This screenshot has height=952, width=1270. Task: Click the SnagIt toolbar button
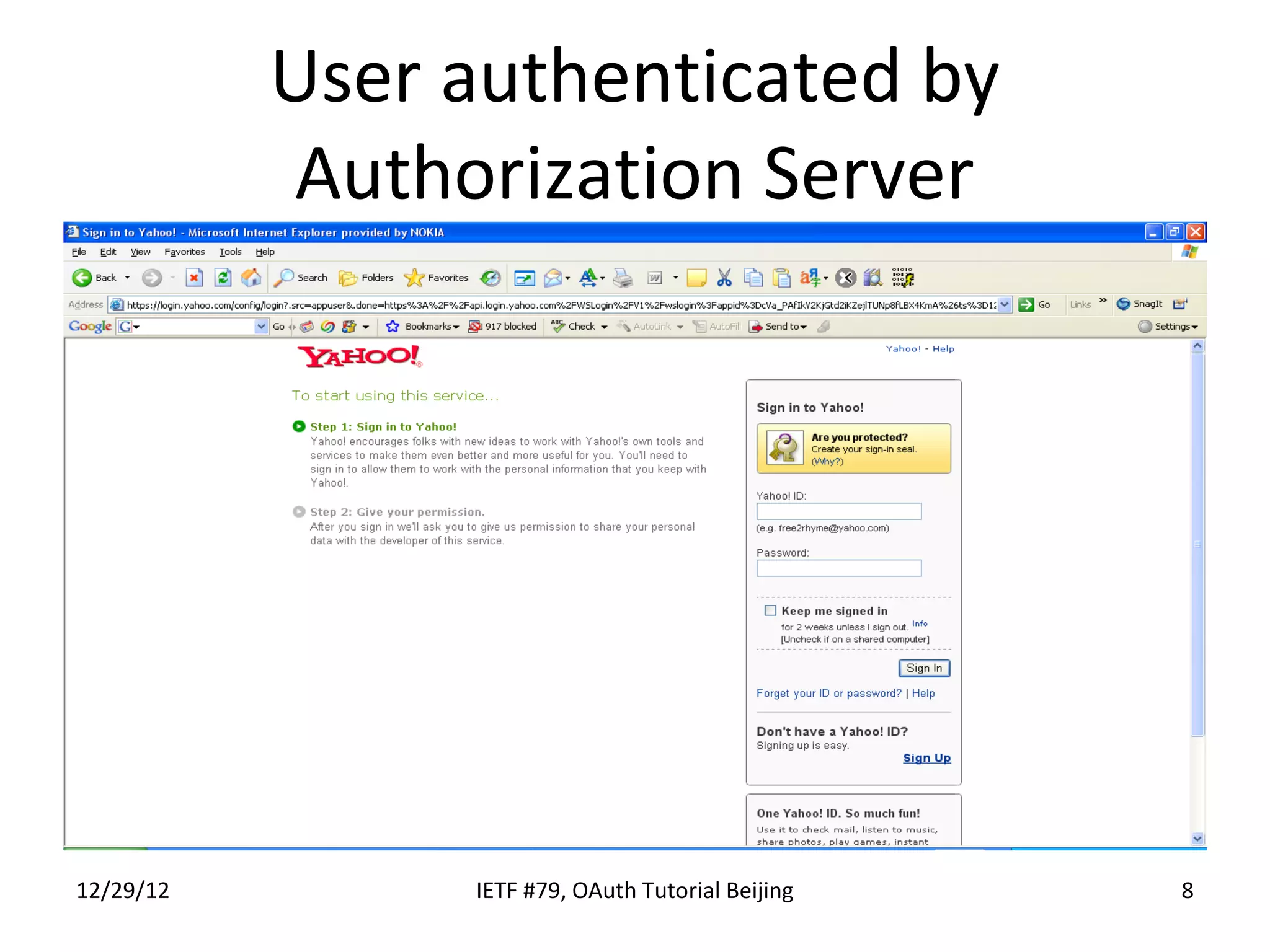[x=1140, y=304]
